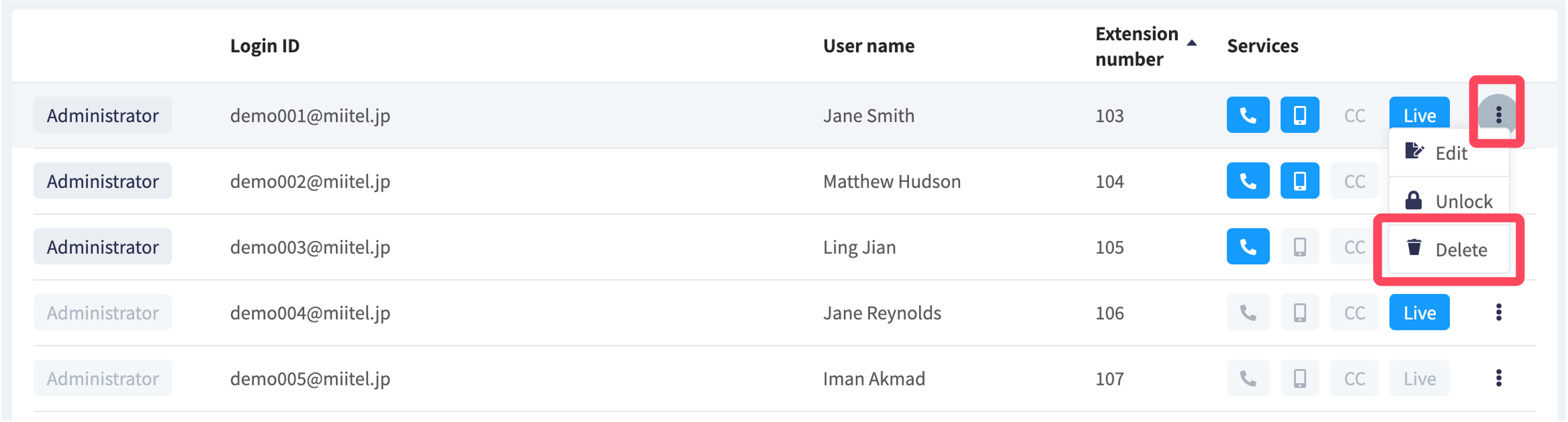The width and height of the screenshot is (1568, 422).
Task: Open the three-dot menu for Jane Reynolds
Action: click(x=1498, y=312)
